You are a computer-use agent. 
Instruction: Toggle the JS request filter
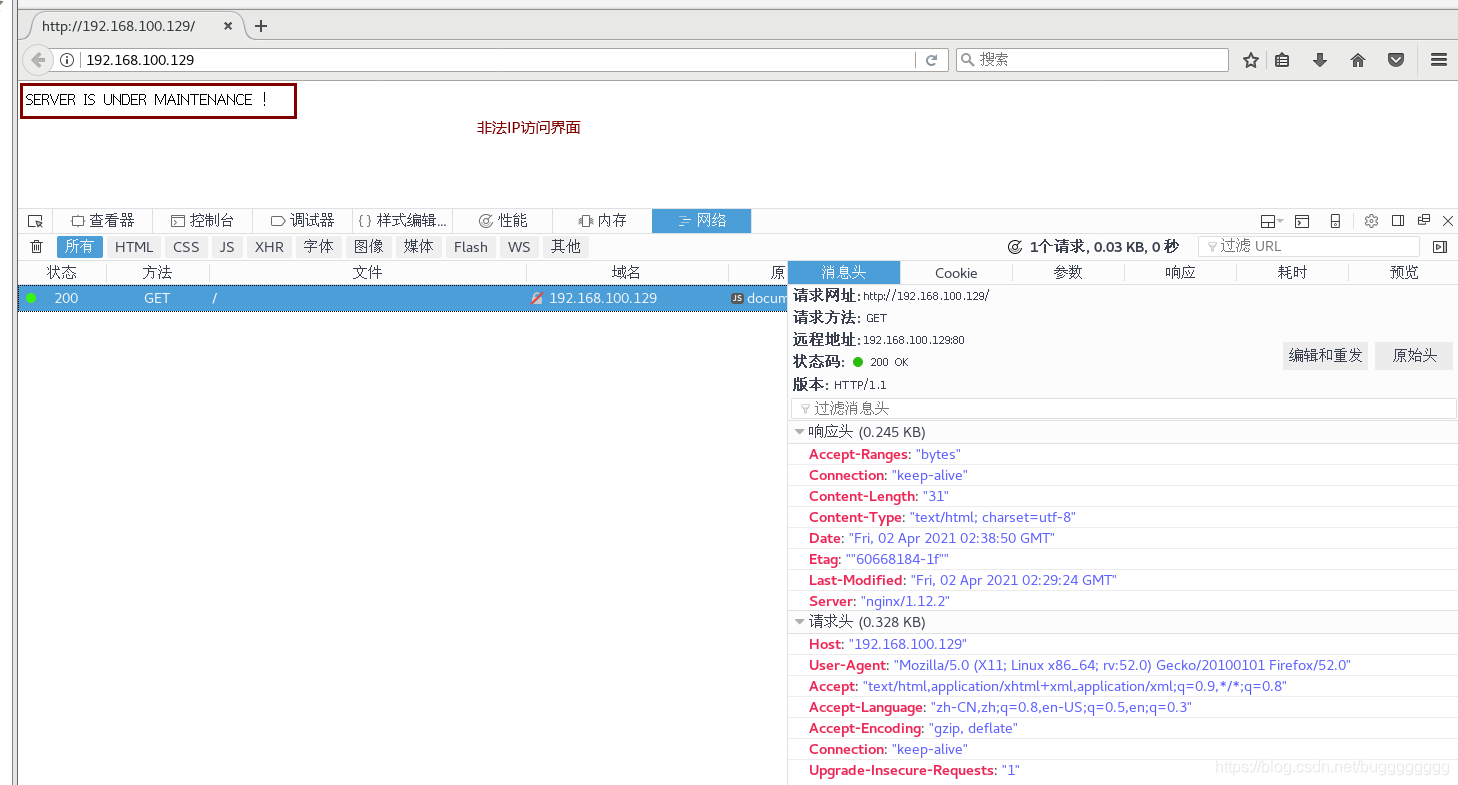227,247
